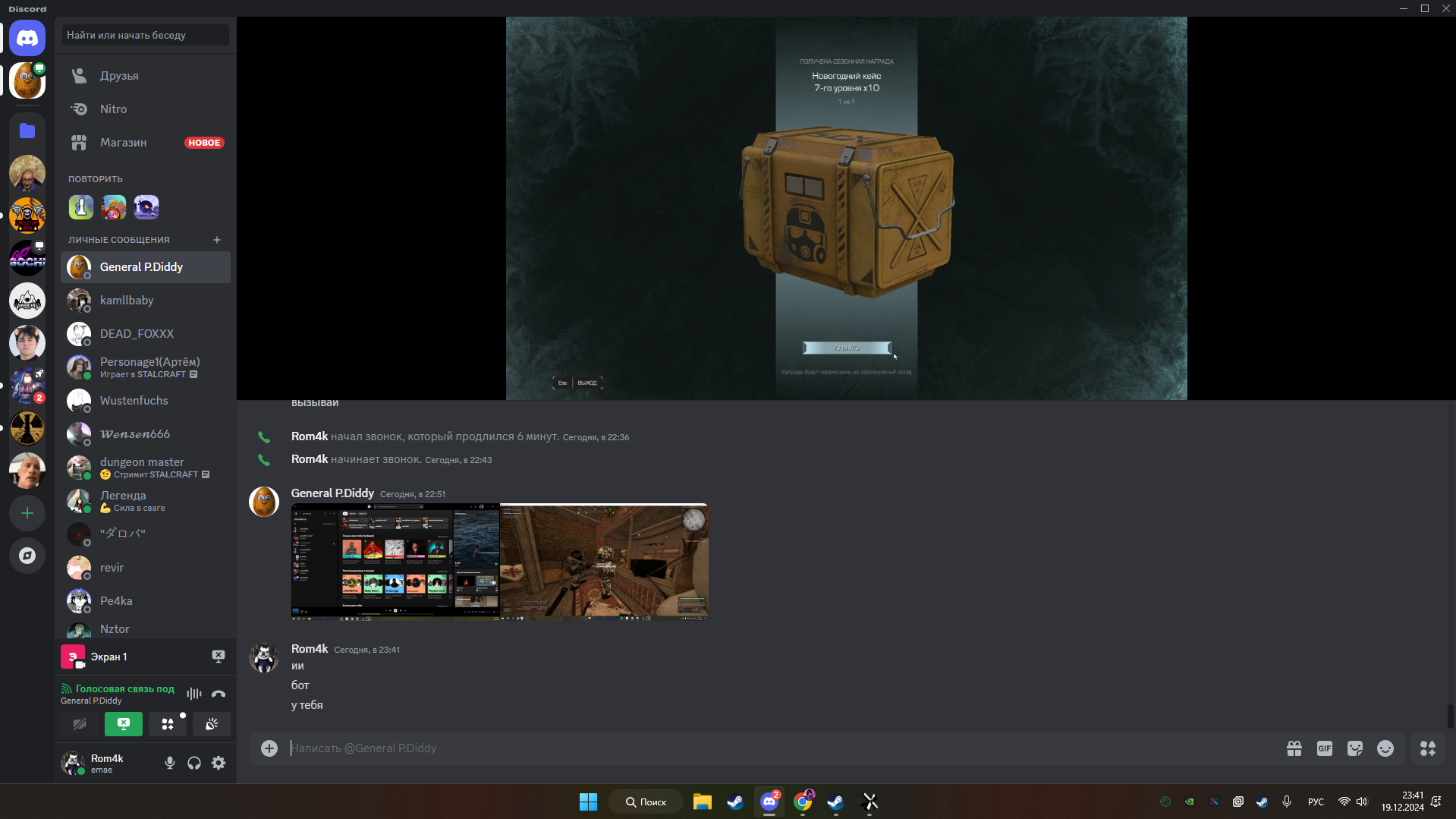Image resolution: width=1456 pixels, height=819 pixels.
Task: Open Windows Start menu
Action: [x=588, y=802]
